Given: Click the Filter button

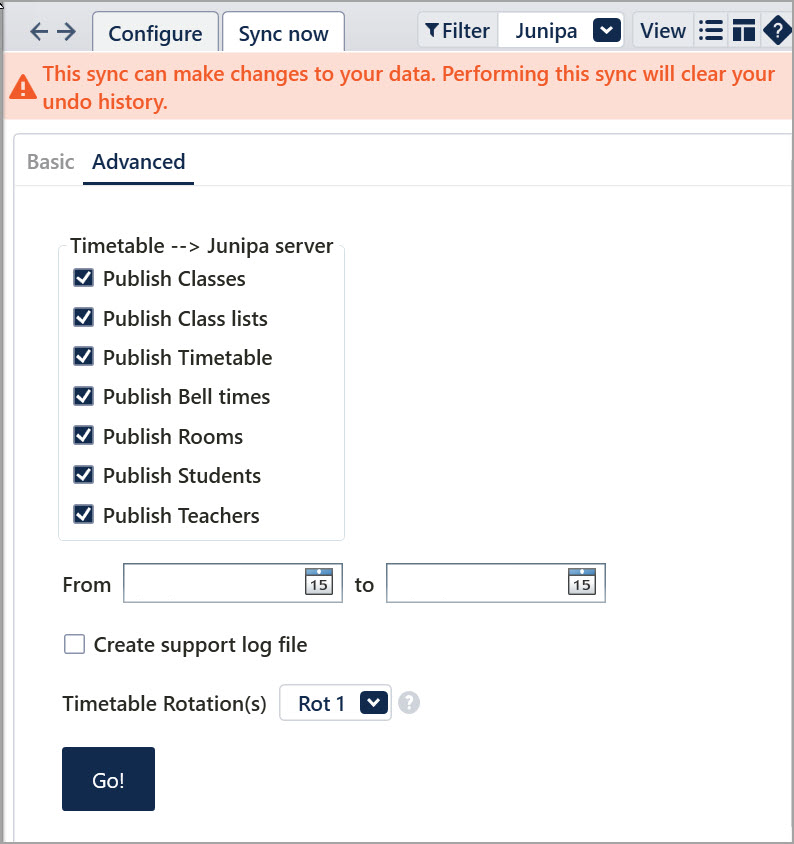Looking at the screenshot, I should click(x=457, y=31).
